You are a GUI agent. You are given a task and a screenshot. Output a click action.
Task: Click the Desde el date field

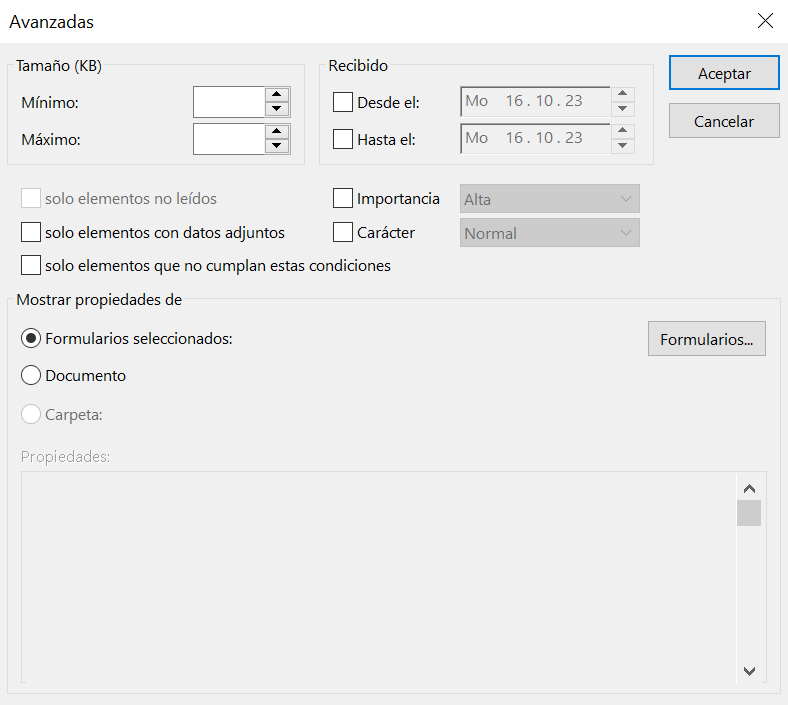coord(535,102)
